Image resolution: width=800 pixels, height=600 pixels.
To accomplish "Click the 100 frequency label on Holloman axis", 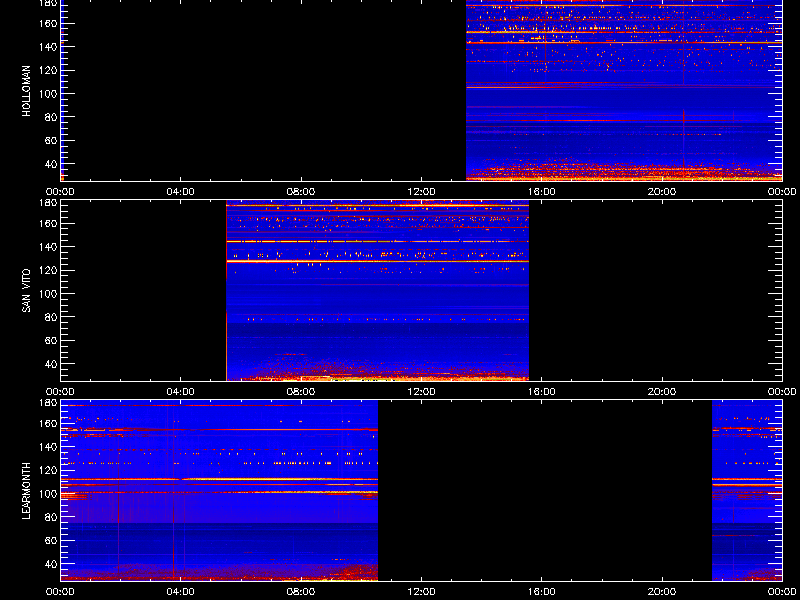I will [48, 94].
